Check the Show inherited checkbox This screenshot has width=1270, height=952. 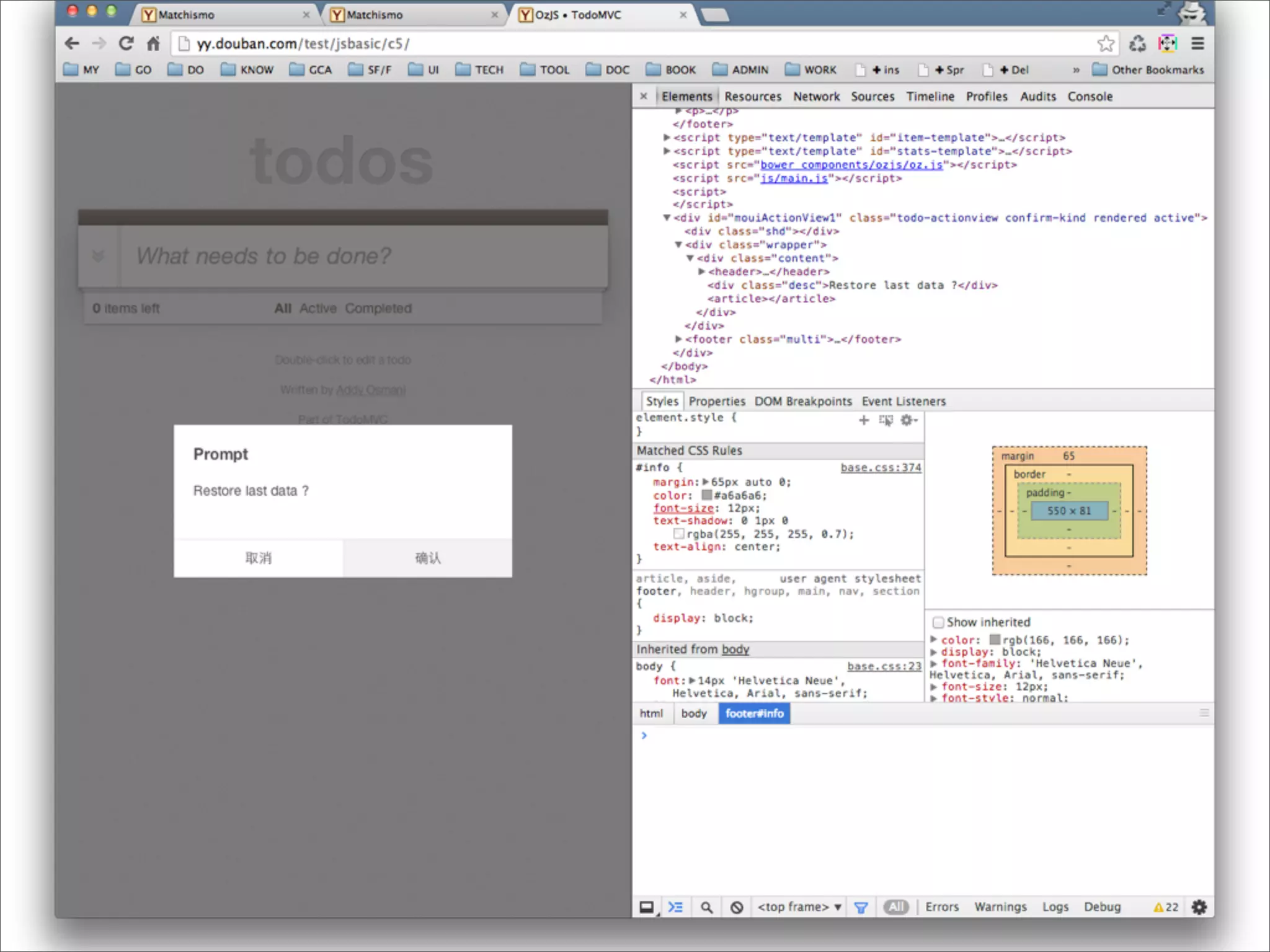(x=939, y=622)
